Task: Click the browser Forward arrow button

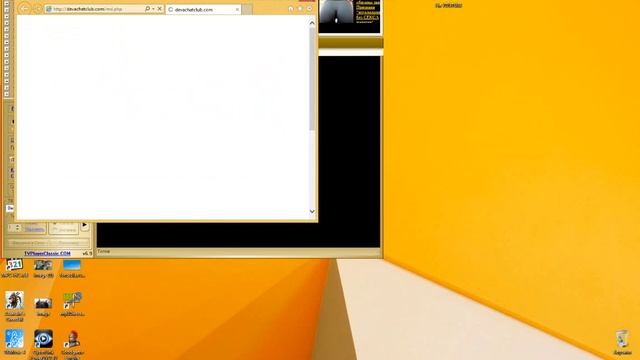Action: pyautogui.click(x=37, y=9)
